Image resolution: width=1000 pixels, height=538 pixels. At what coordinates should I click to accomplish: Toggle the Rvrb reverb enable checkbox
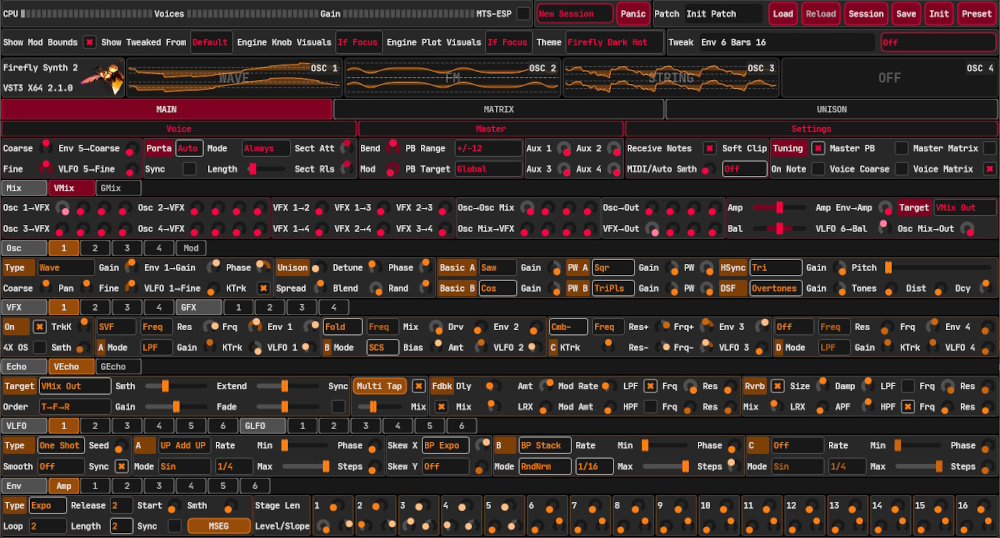[x=777, y=386]
